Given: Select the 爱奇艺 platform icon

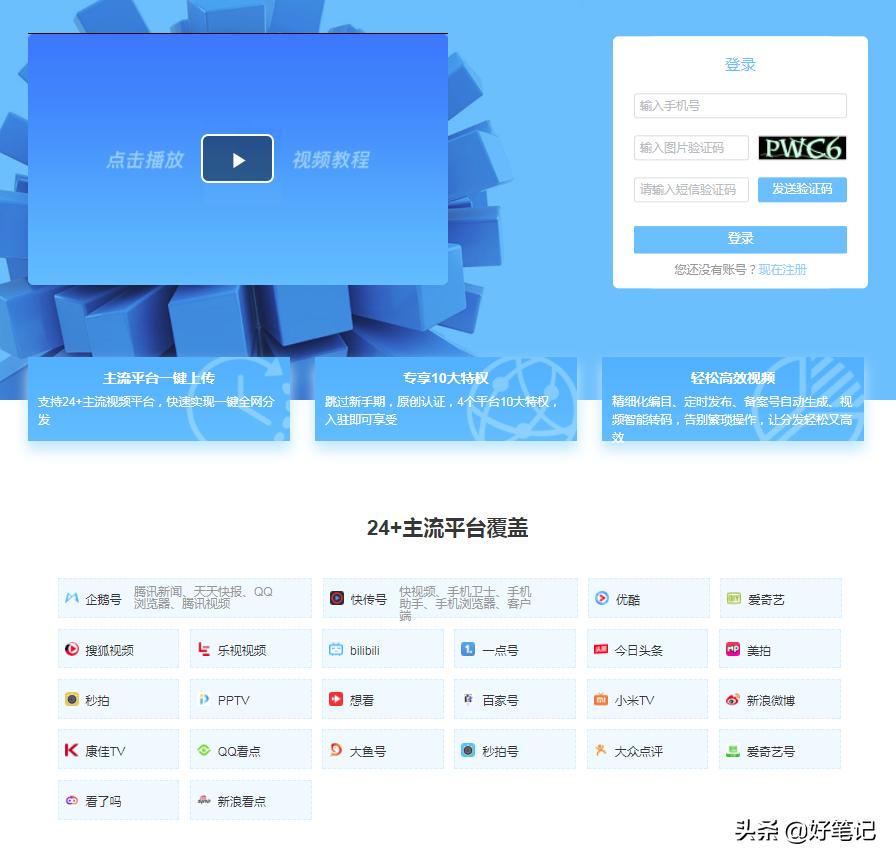Looking at the screenshot, I should tap(779, 598).
